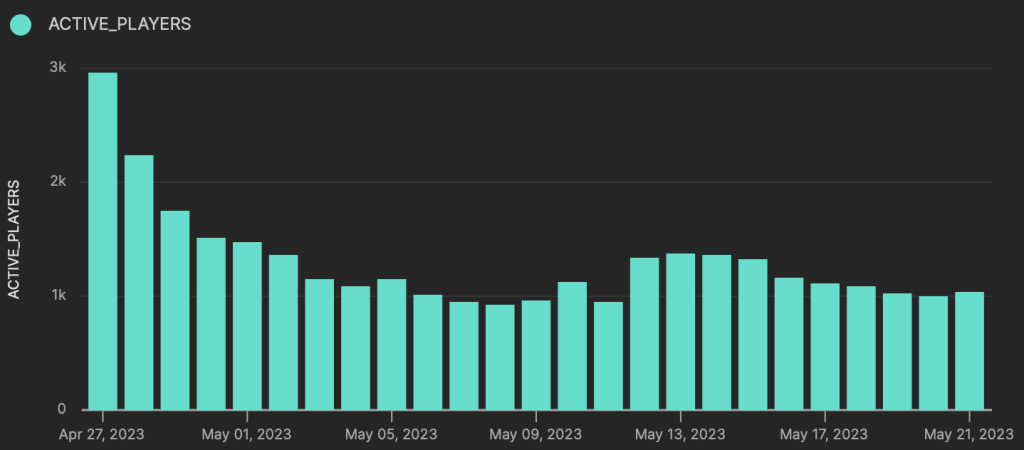
Task: Click the 'May 01, 2023' x-axis label
Action: coord(247,434)
